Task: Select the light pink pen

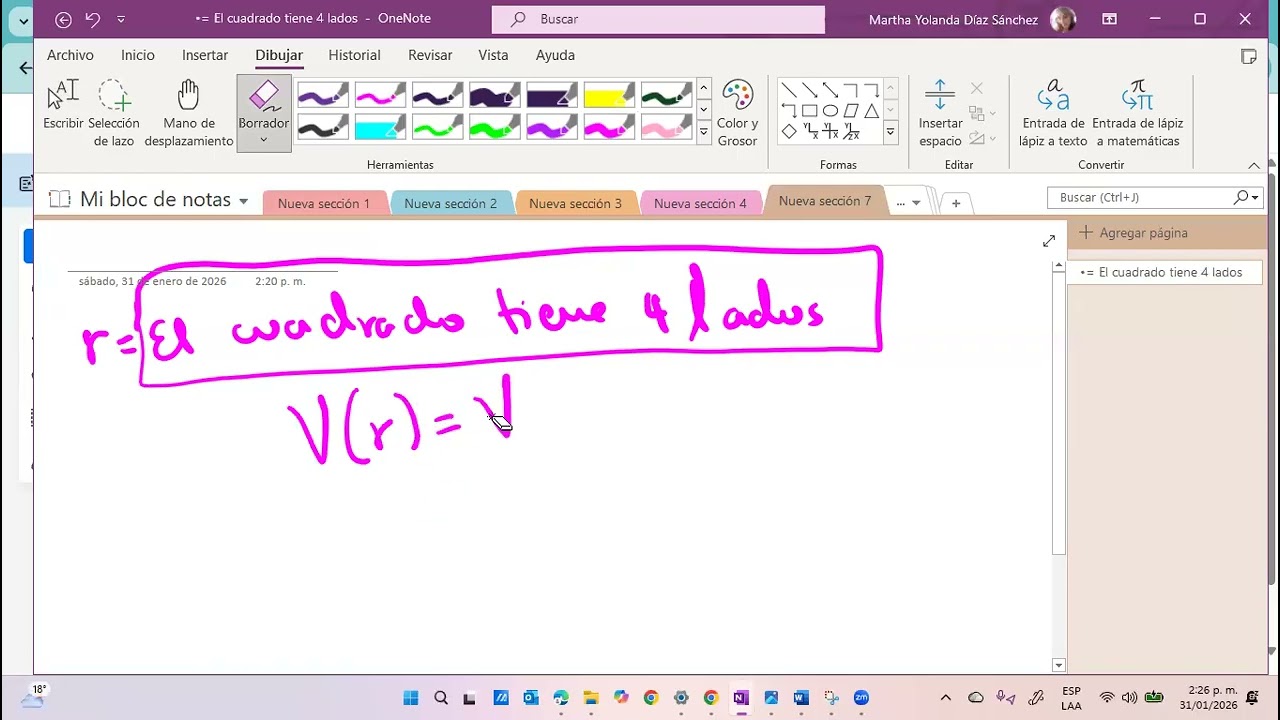Action: [x=666, y=127]
